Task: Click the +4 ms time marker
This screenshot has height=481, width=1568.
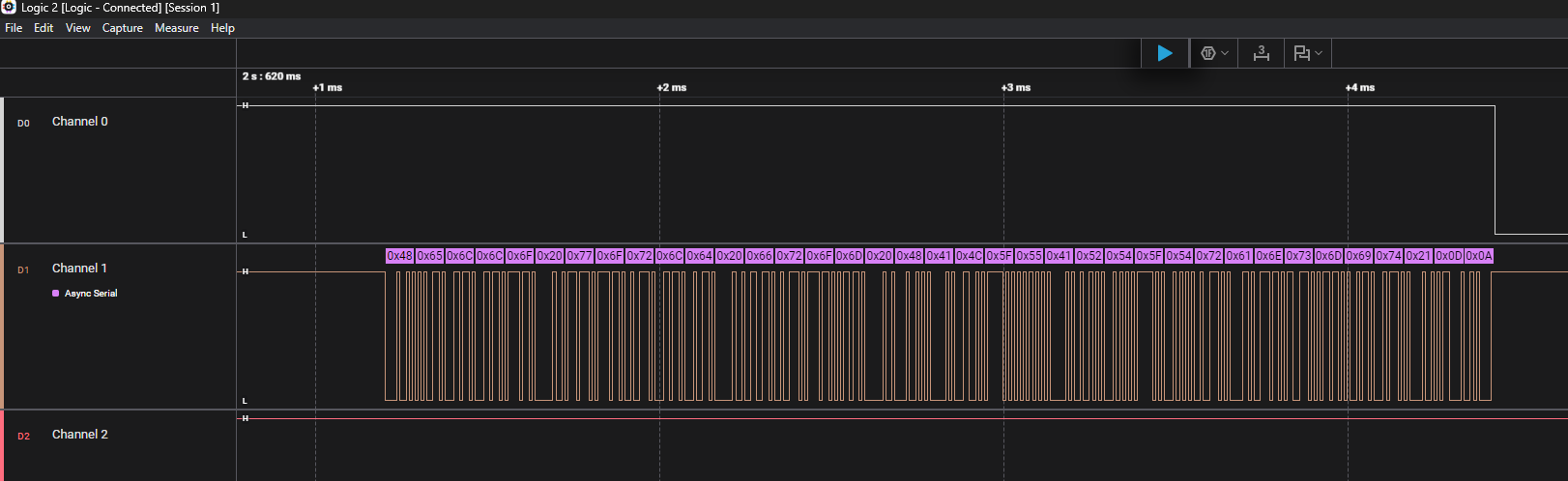Action: tap(1360, 88)
